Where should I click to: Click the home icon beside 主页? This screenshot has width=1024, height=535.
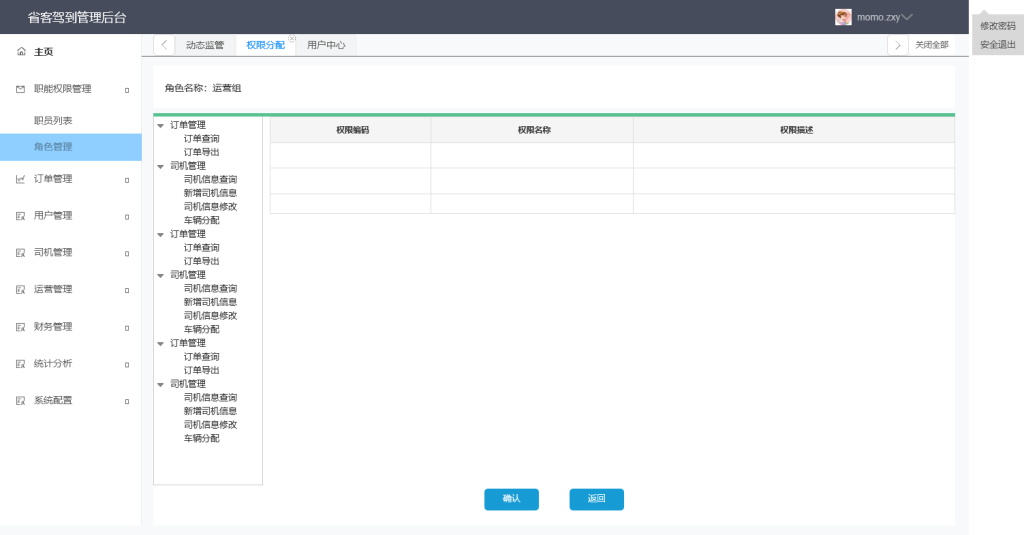pyautogui.click(x=21, y=52)
